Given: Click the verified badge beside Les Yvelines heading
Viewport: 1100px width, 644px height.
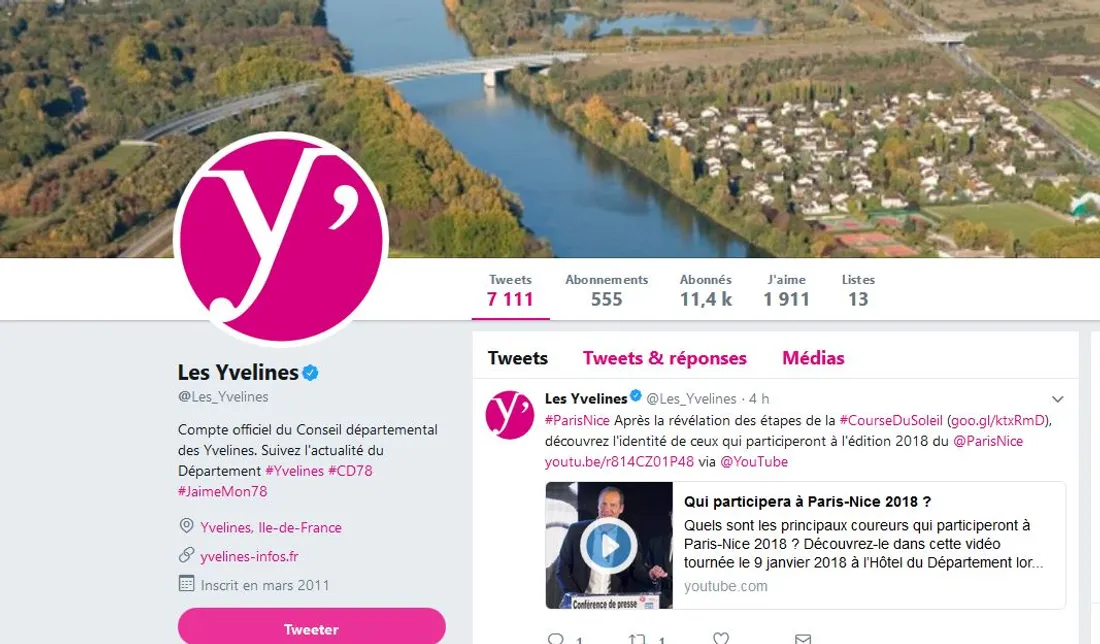Looking at the screenshot, I should coord(311,373).
